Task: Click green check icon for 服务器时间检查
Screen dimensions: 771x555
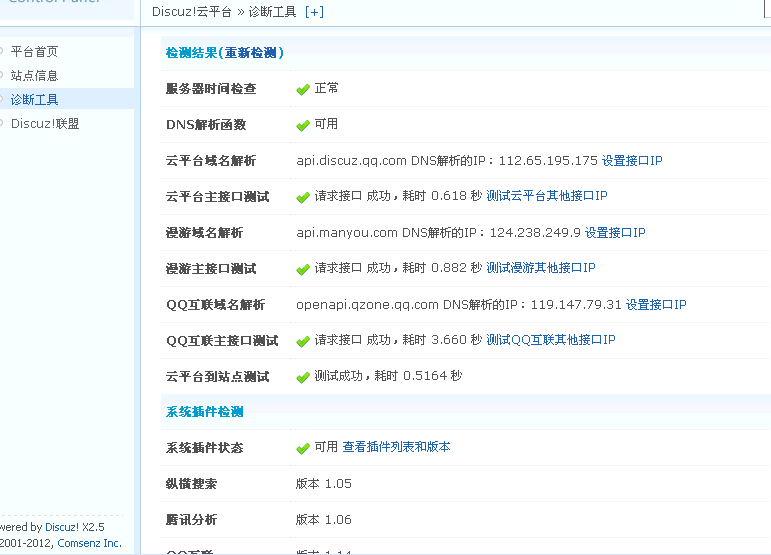Action: [303, 89]
